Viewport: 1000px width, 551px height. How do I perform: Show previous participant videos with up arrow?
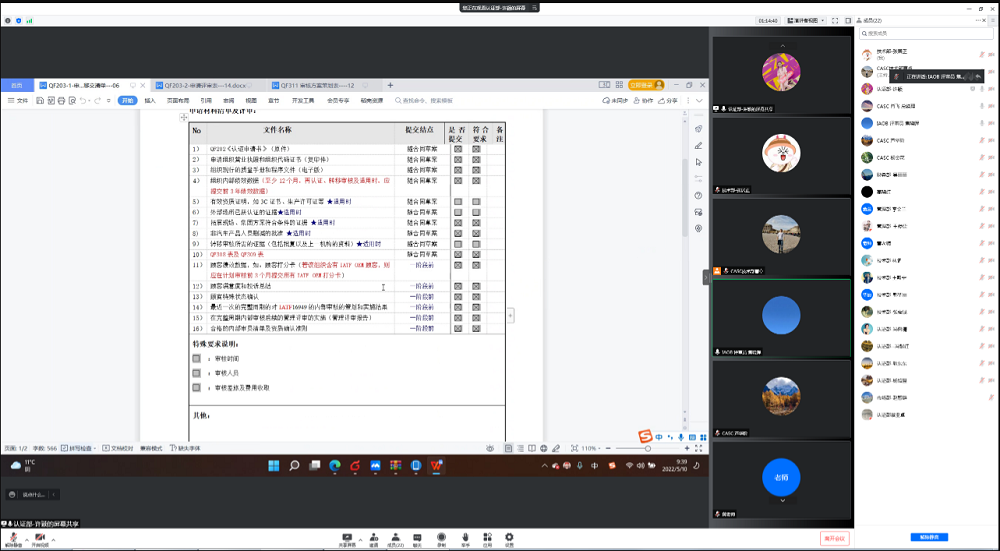(x=783, y=46)
